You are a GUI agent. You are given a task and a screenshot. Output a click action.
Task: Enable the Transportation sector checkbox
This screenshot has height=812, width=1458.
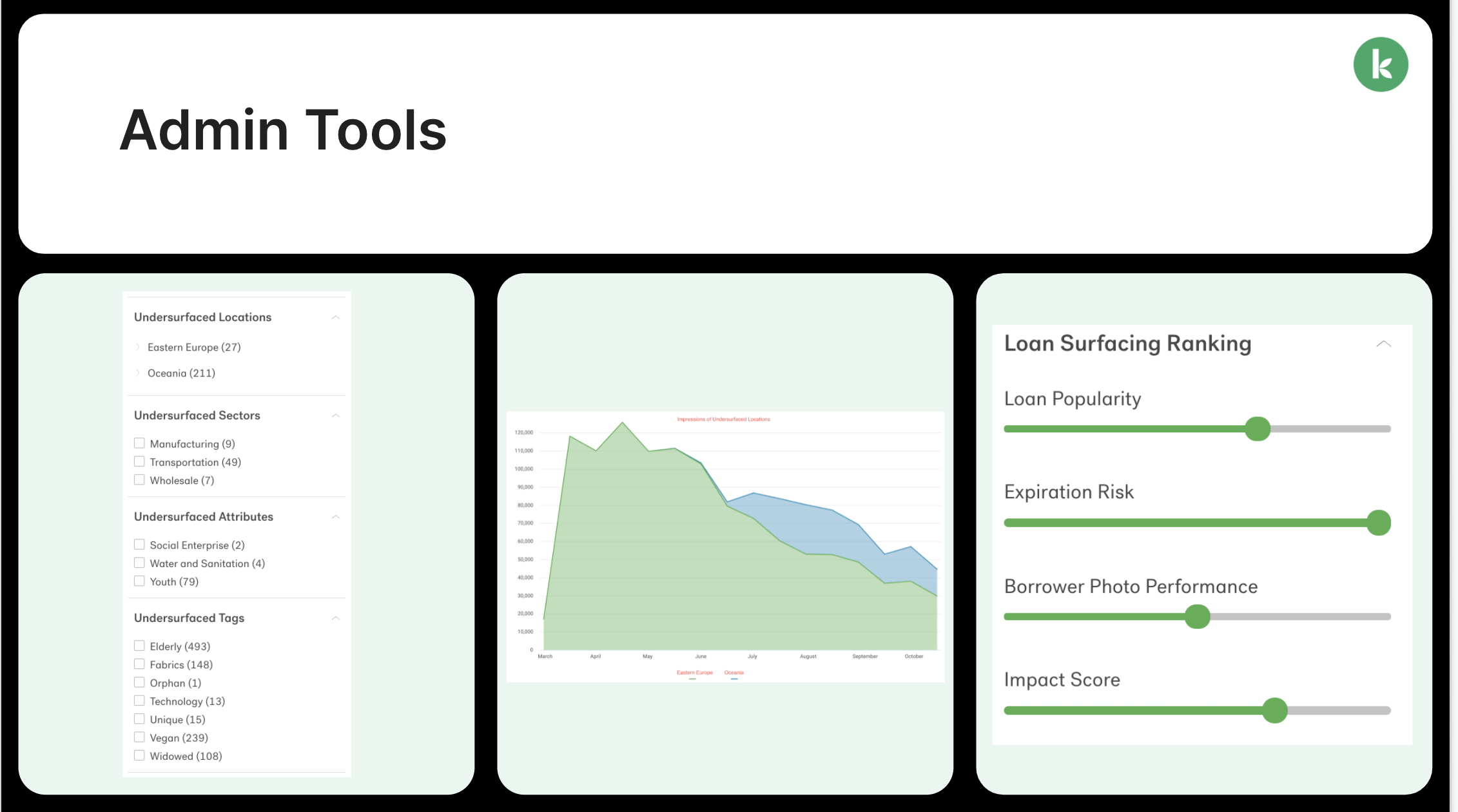[139, 461]
